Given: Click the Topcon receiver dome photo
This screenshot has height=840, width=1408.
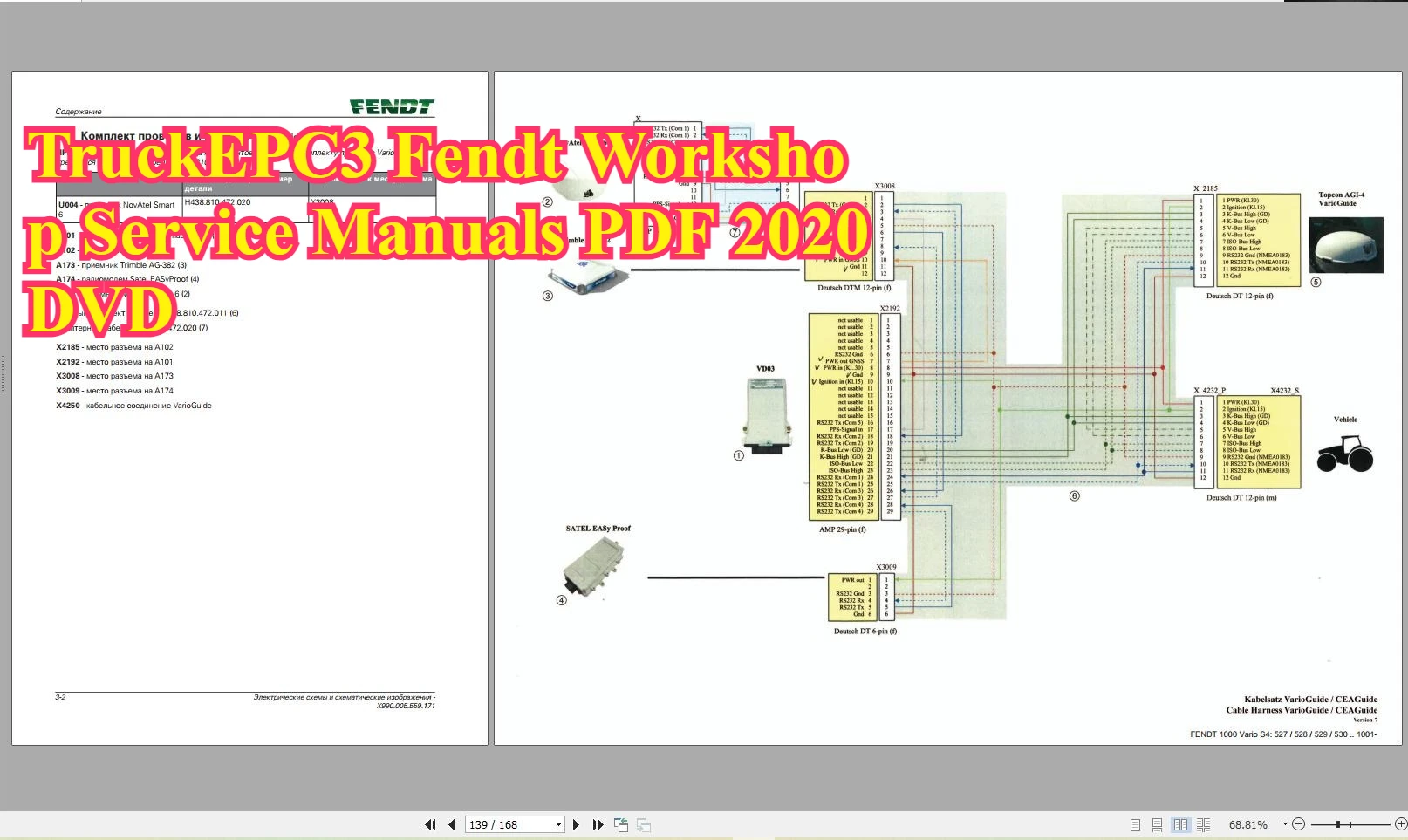Looking at the screenshot, I should click(x=1346, y=245).
